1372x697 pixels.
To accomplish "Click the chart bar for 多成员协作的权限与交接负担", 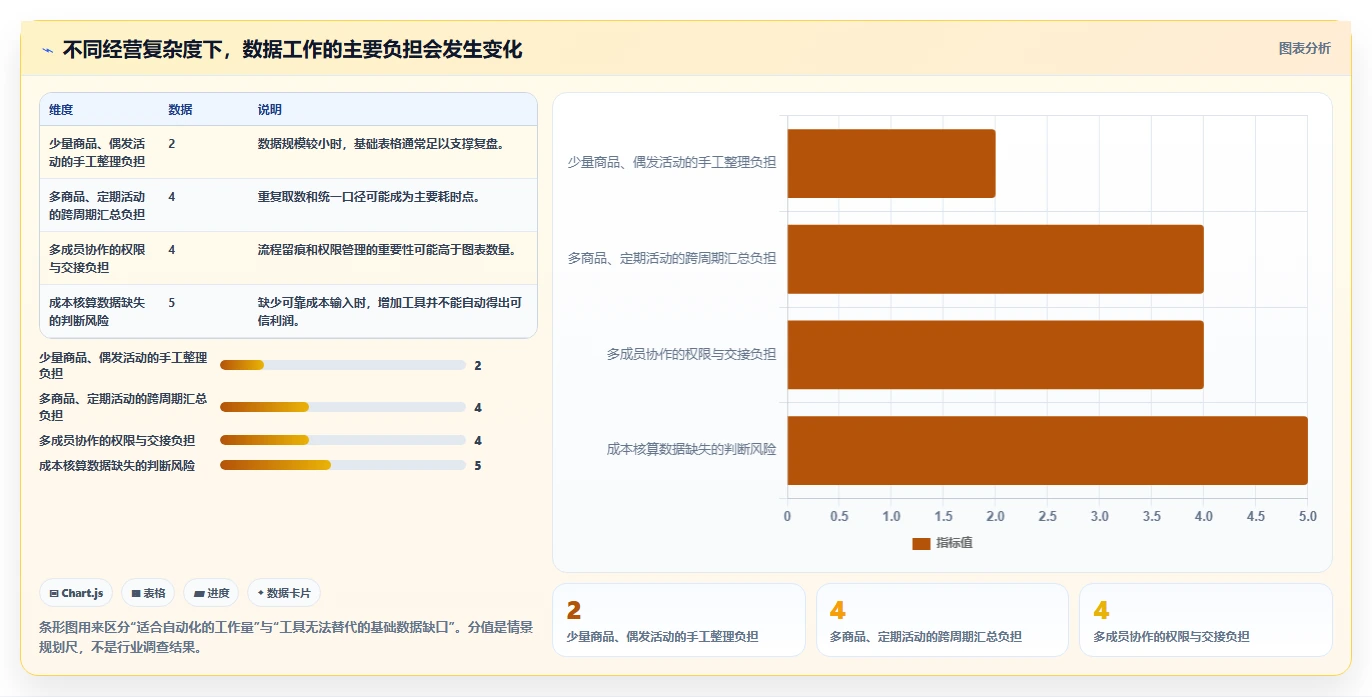I will pos(995,355).
